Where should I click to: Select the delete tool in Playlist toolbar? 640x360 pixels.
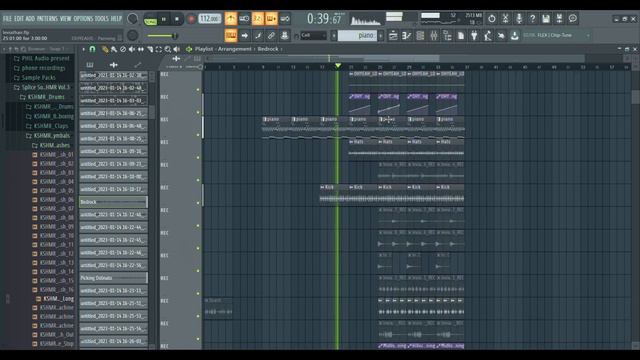[123, 49]
